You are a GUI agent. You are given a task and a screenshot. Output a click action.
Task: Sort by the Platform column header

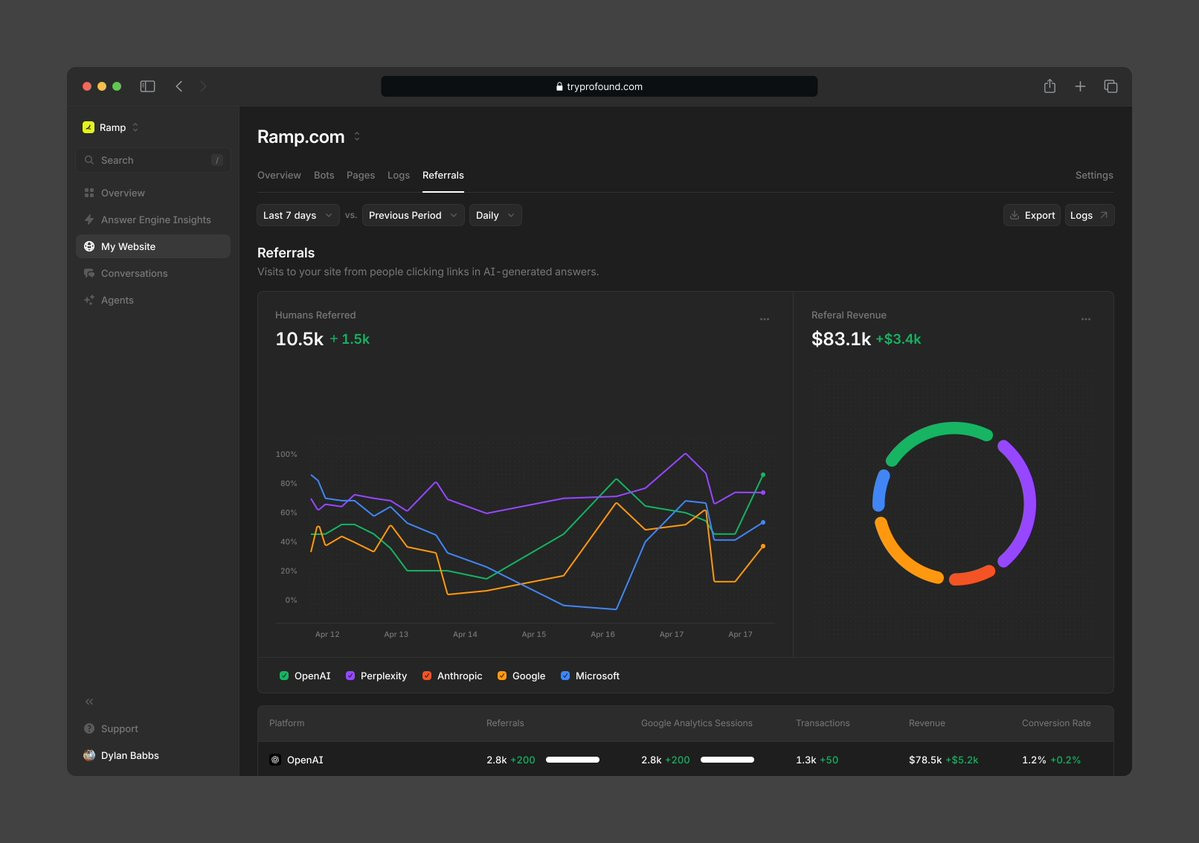[287, 723]
